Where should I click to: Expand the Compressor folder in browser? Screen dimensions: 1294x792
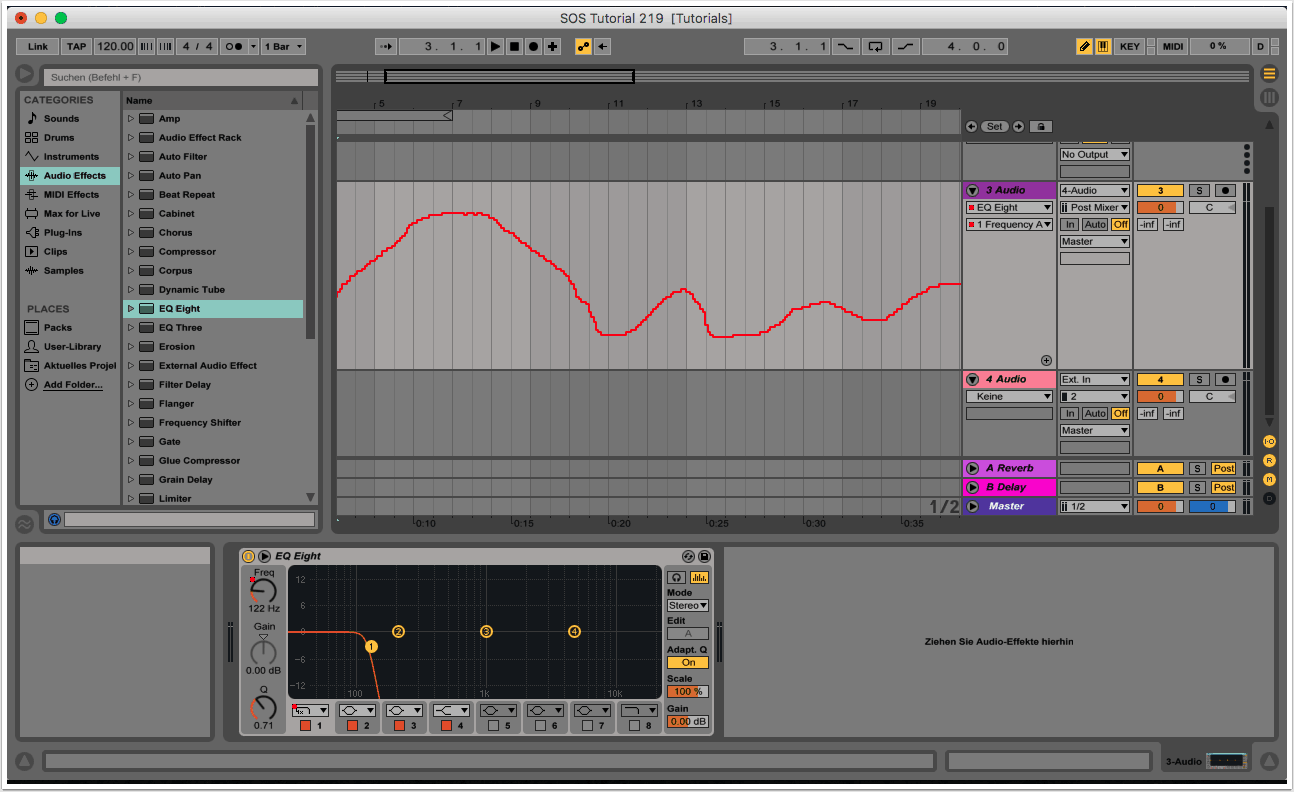coord(131,252)
